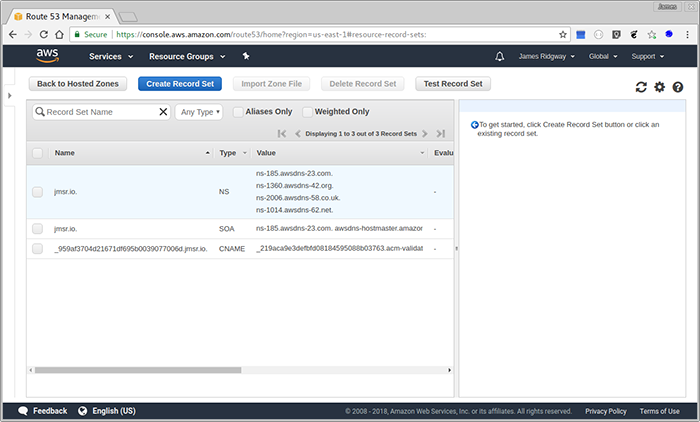The width and height of the screenshot is (700, 422).
Task: Check the select-all header checkbox
Action: [38, 153]
